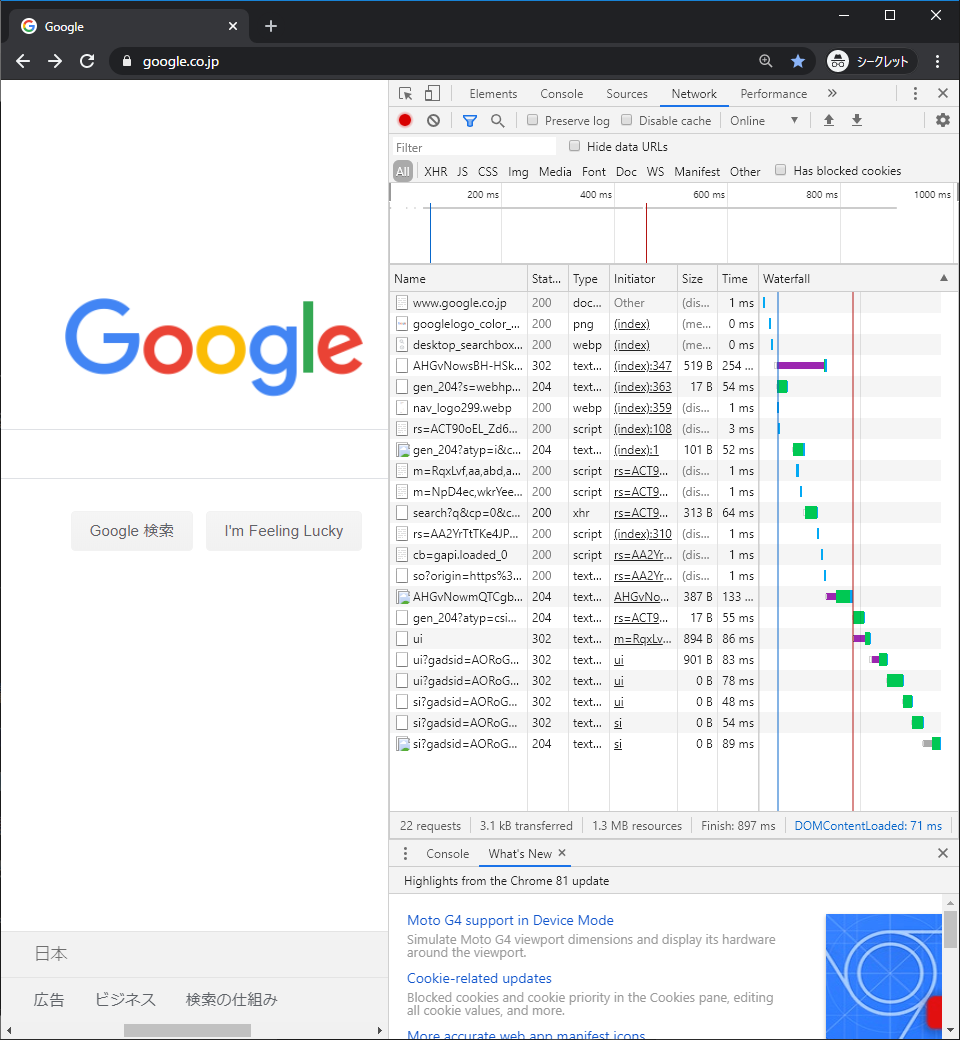The image size is (960, 1040).
Task: Switch to the Sources tab
Action: (x=627, y=94)
